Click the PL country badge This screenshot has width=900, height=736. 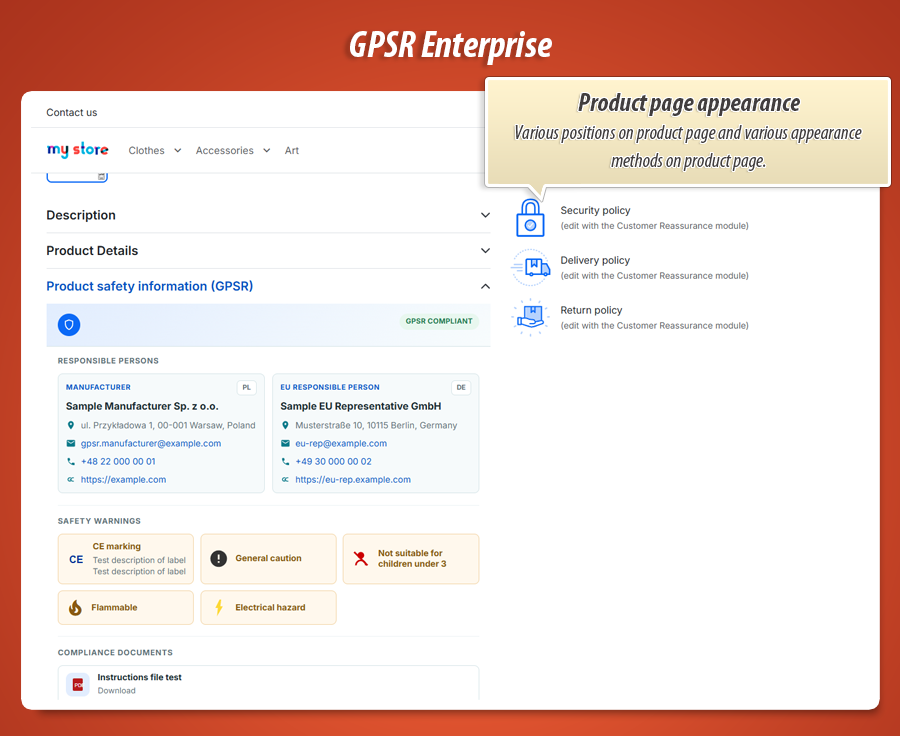tap(247, 388)
